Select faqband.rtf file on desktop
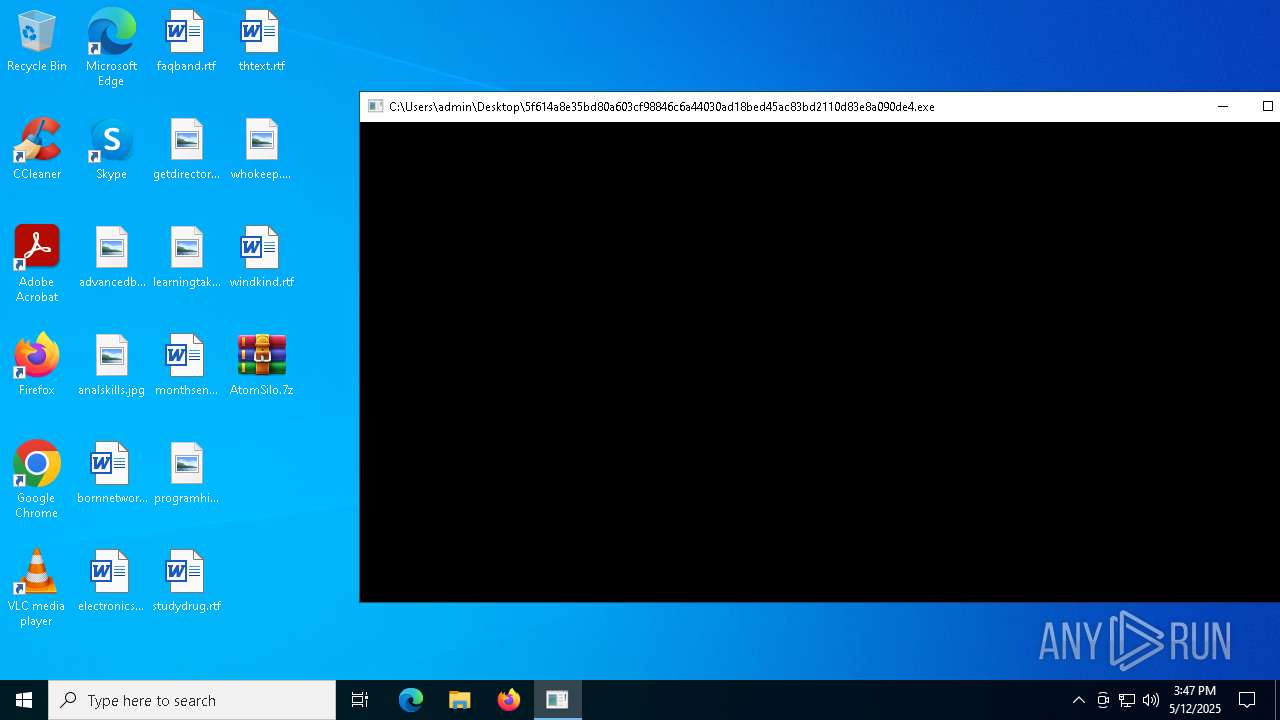Image resolution: width=1280 pixels, height=720 pixels. click(x=186, y=42)
